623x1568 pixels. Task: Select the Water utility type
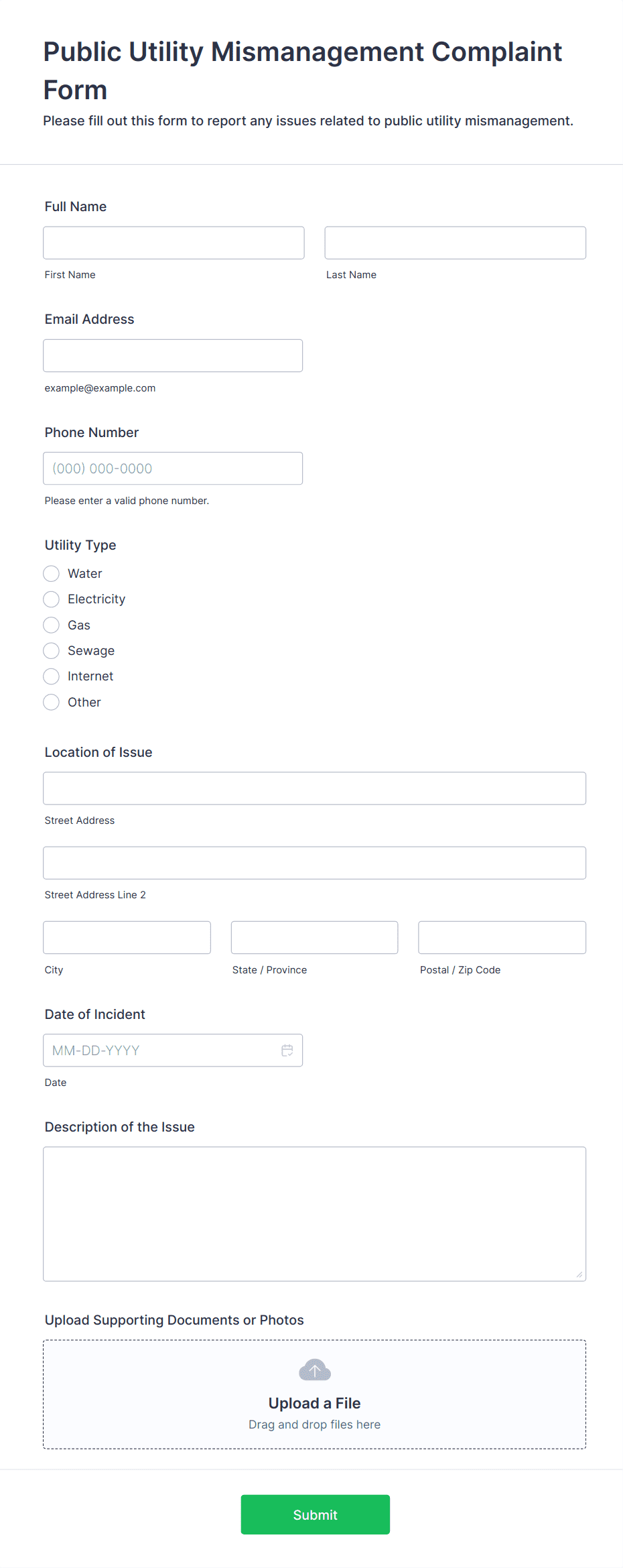click(x=52, y=574)
